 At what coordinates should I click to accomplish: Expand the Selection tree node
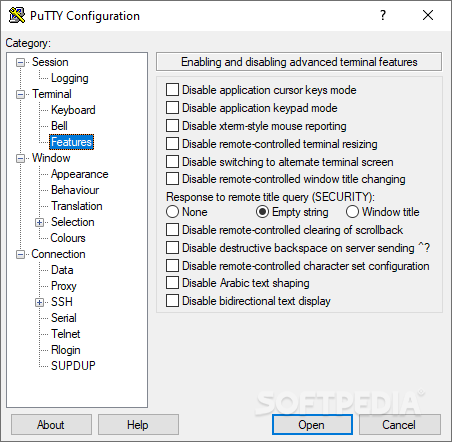click(40, 222)
